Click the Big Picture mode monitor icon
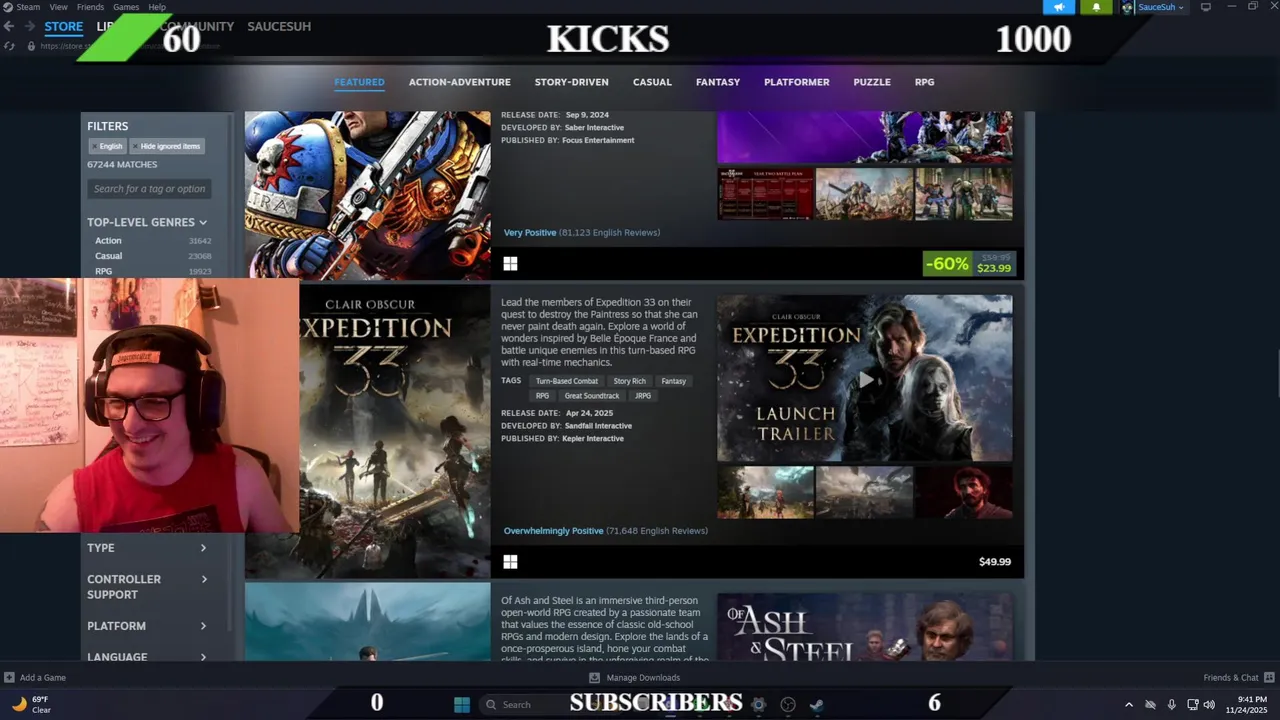This screenshot has height=720, width=1280. click(x=1205, y=7)
